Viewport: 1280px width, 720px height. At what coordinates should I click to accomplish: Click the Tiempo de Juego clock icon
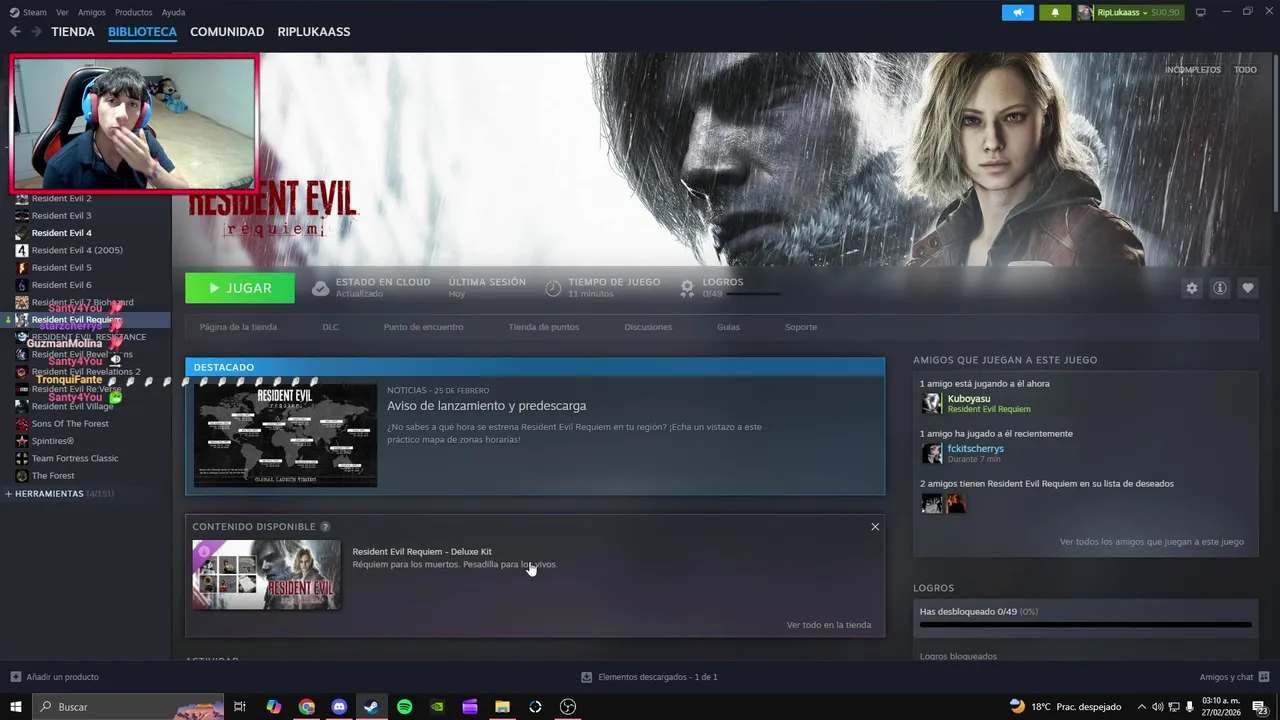pos(553,288)
